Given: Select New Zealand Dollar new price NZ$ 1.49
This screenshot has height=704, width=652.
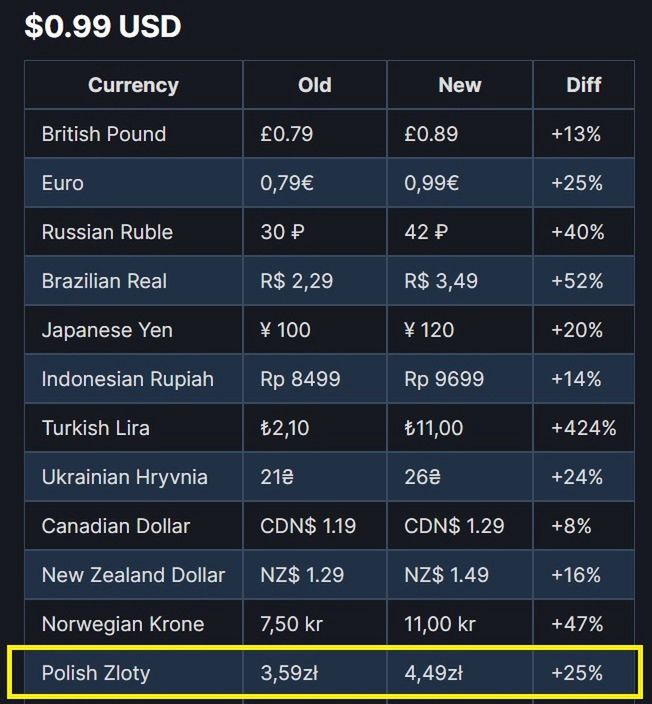Looking at the screenshot, I should pos(446,575).
